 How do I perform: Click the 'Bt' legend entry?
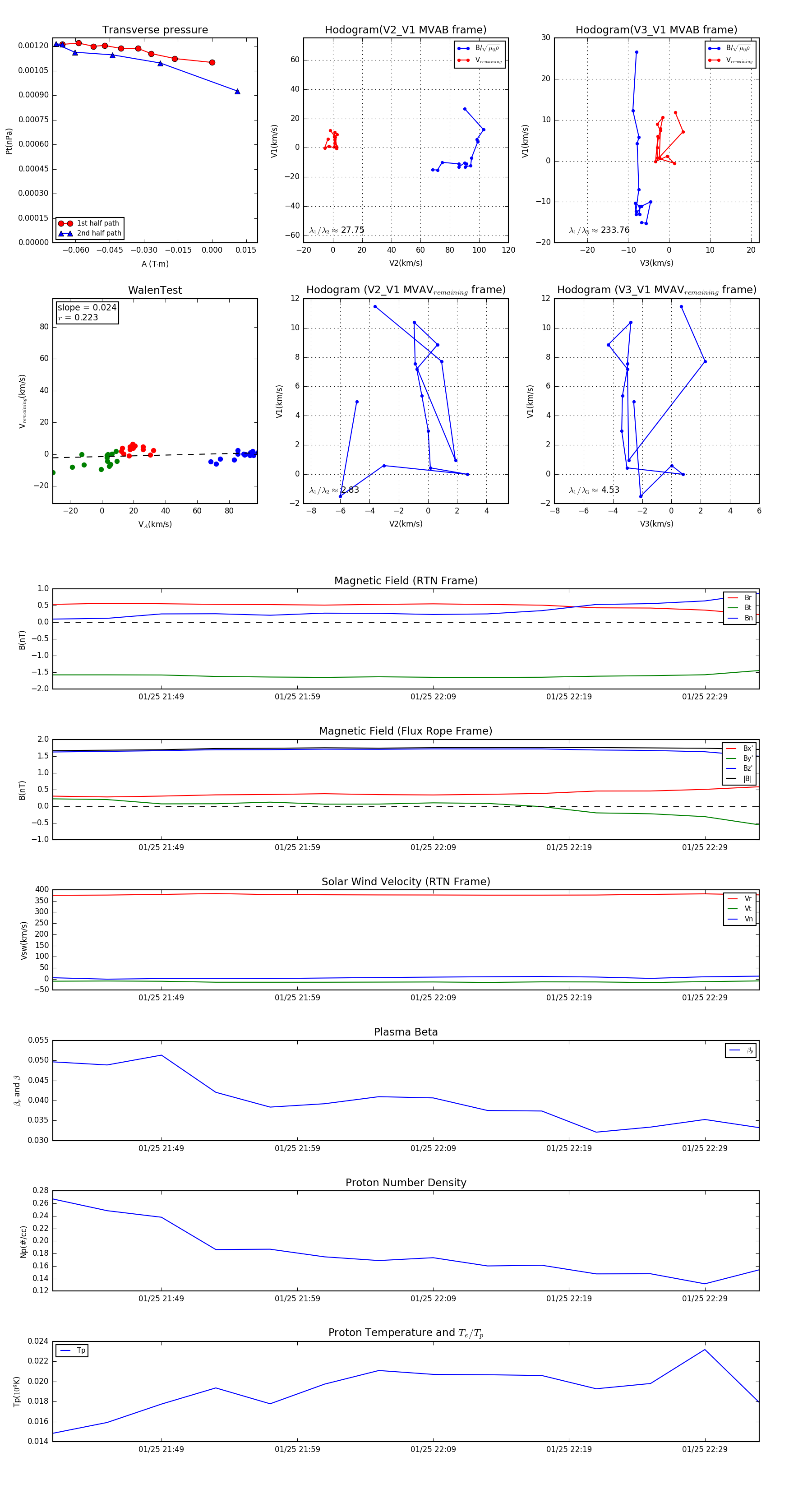click(x=740, y=608)
